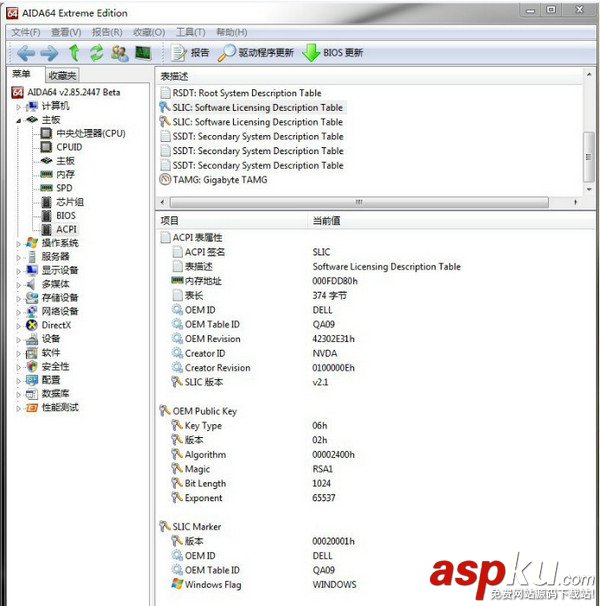The image size is (600, 606).
Task: Select SPD in the tree
Action: click(x=56, y=188)
